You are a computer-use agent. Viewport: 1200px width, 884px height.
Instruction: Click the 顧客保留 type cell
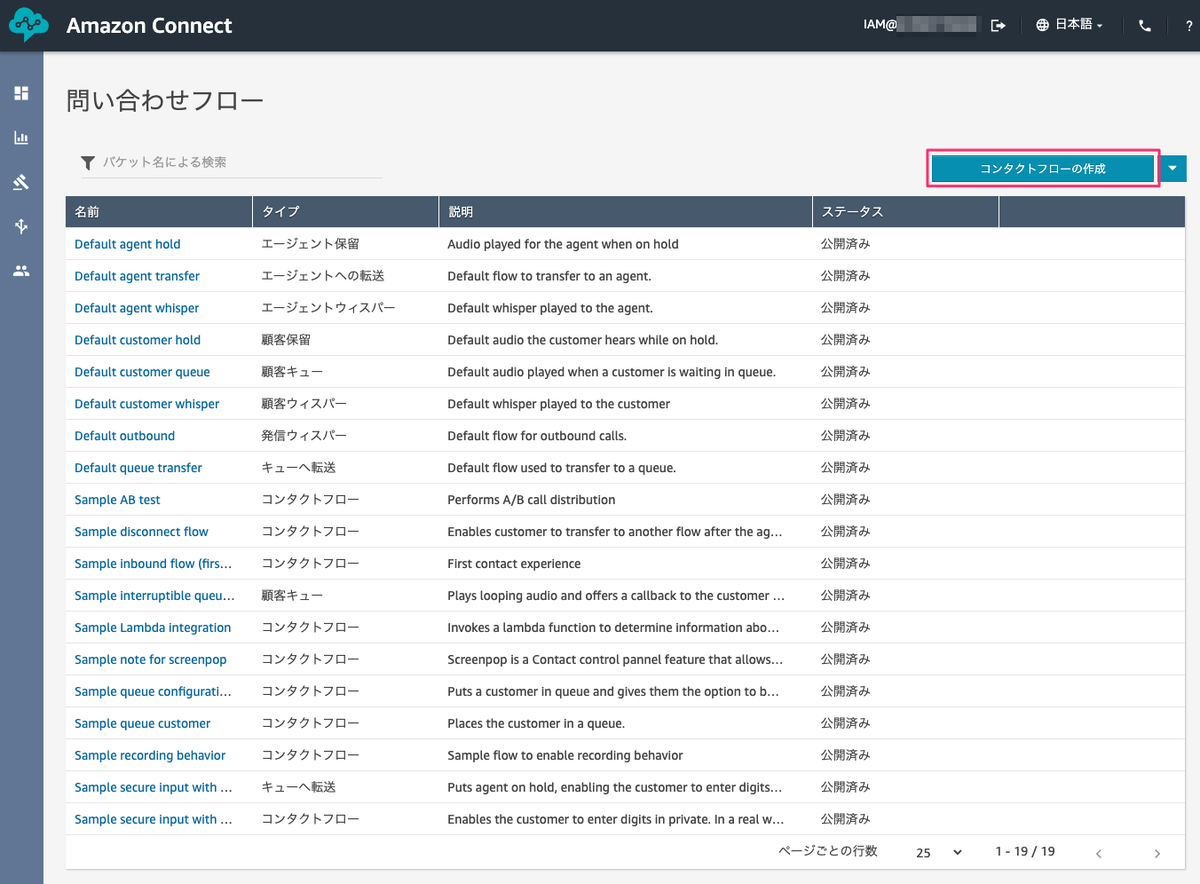286,340
